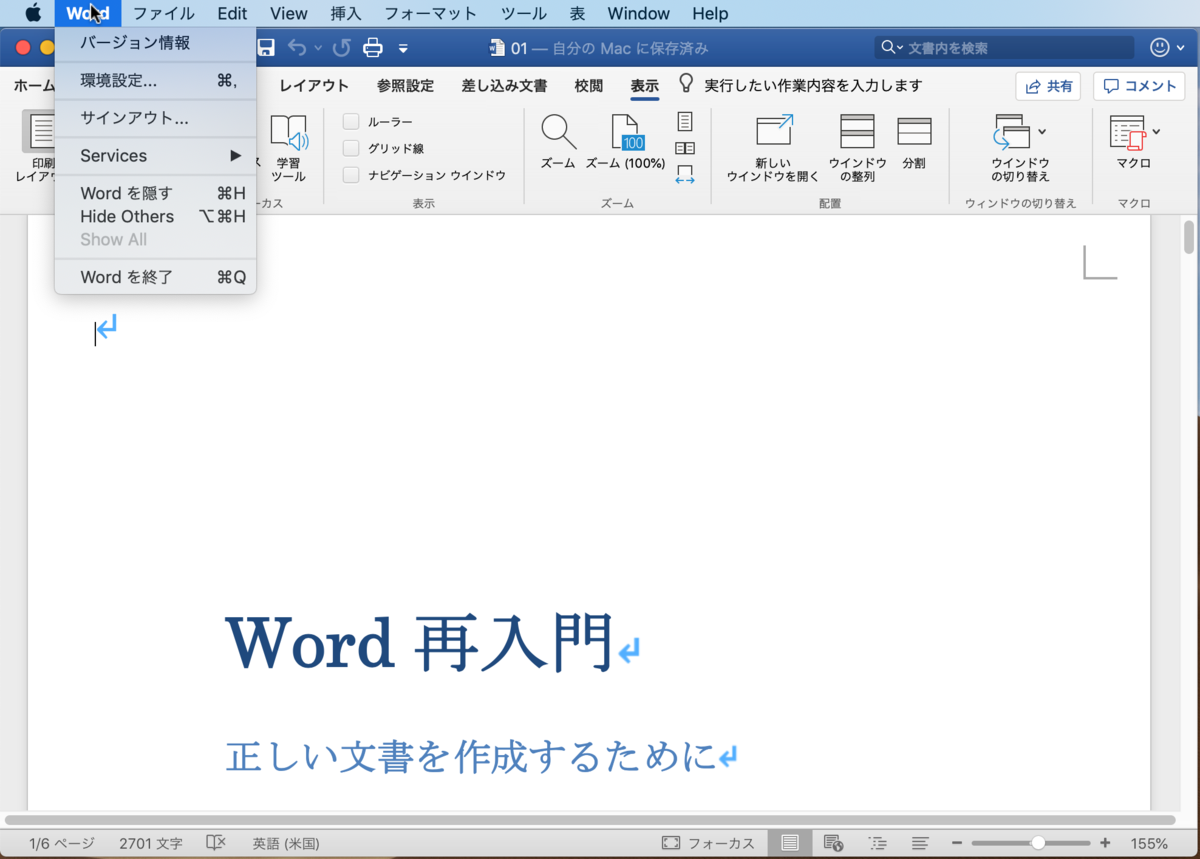Click the コメント comments button
The width and height of the screenshot is (1200, 859).
tap(1139, 86)
